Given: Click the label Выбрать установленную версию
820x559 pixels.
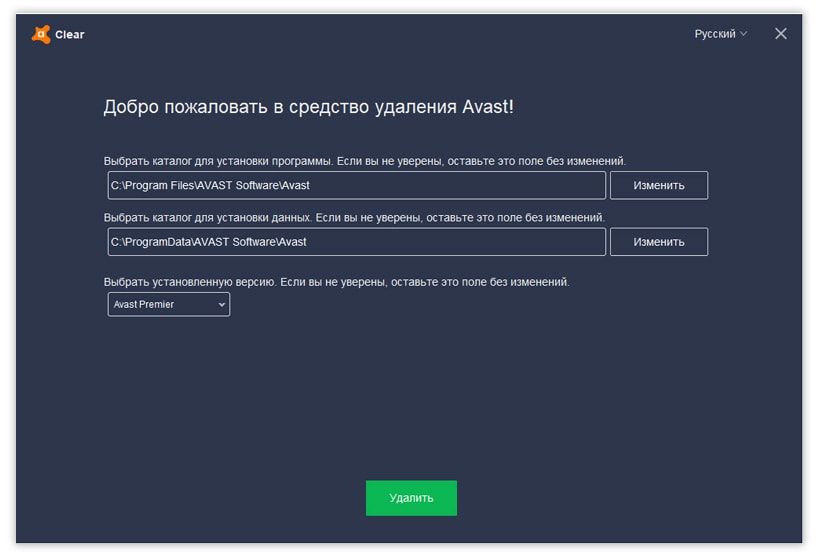Looking at the screenshot, I should pos(190,282).
